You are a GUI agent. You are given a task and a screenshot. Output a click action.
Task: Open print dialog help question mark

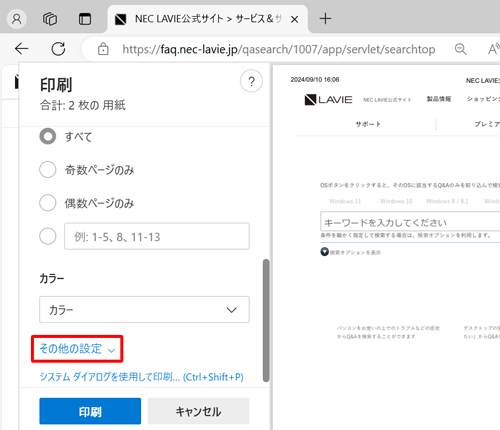click(x=251, y=81)
